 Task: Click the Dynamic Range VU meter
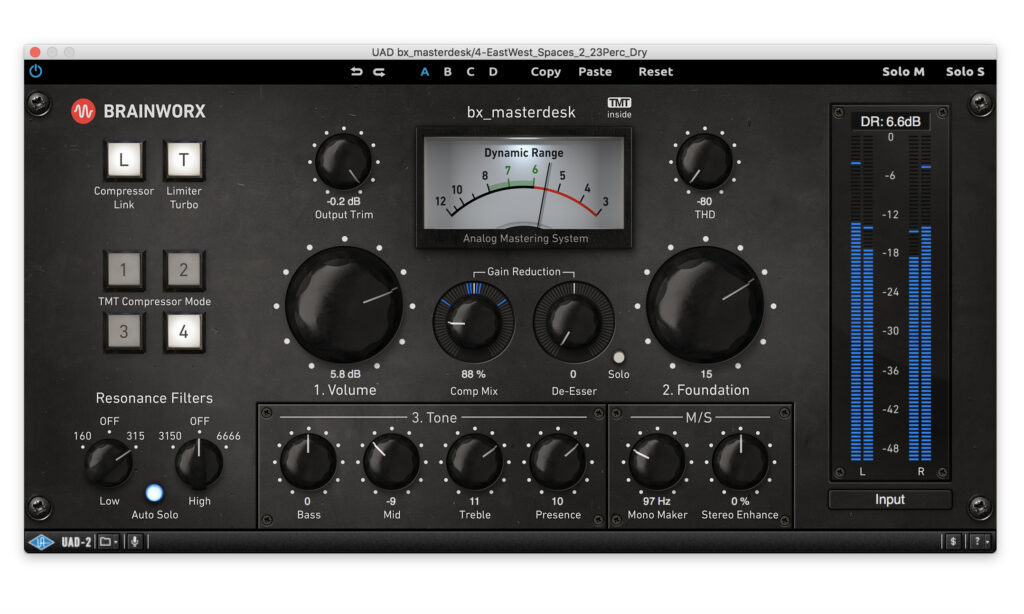tap(524, 187)
